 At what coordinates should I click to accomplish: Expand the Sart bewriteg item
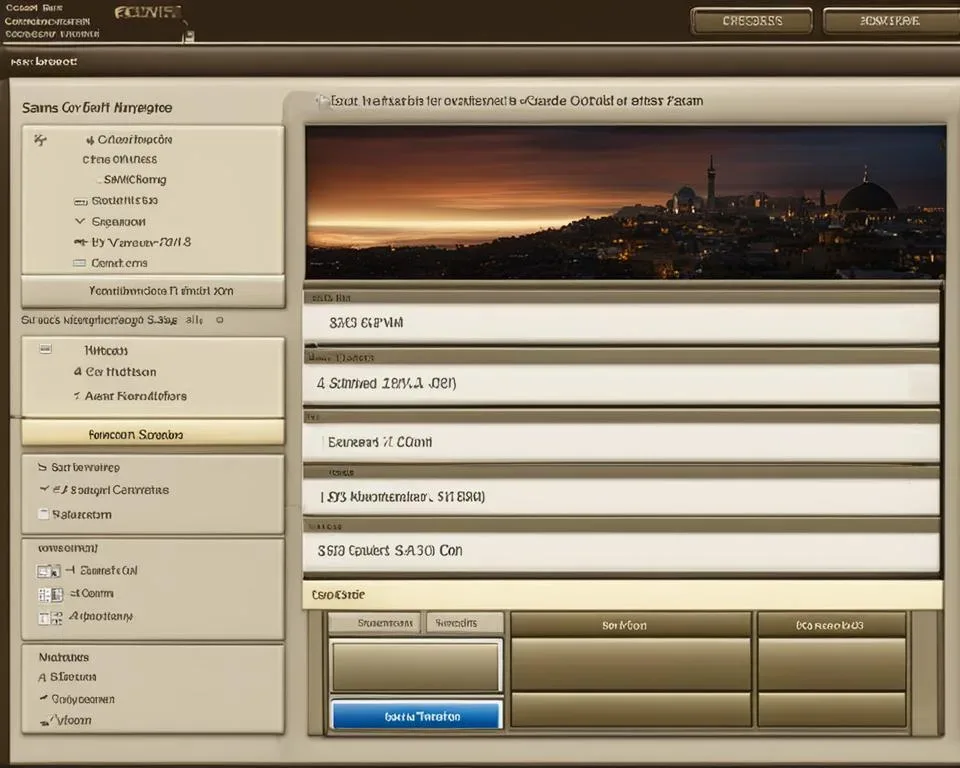point(42,467)
